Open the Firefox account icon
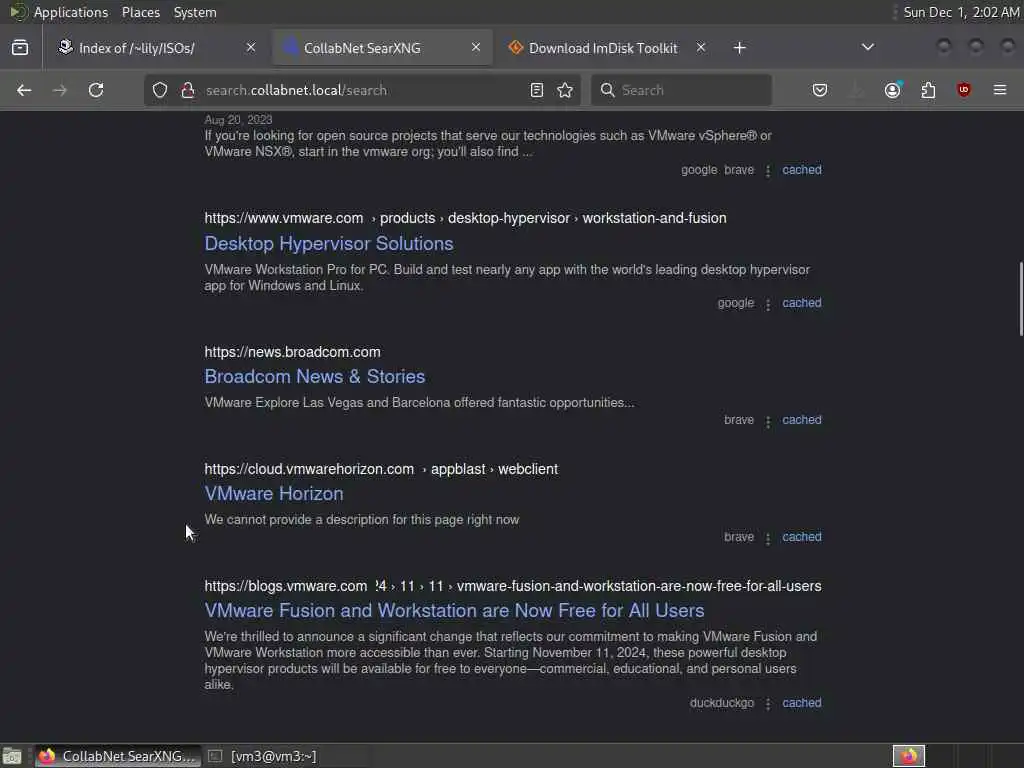This screenshot has width=1024, height=768. (893, 90)
